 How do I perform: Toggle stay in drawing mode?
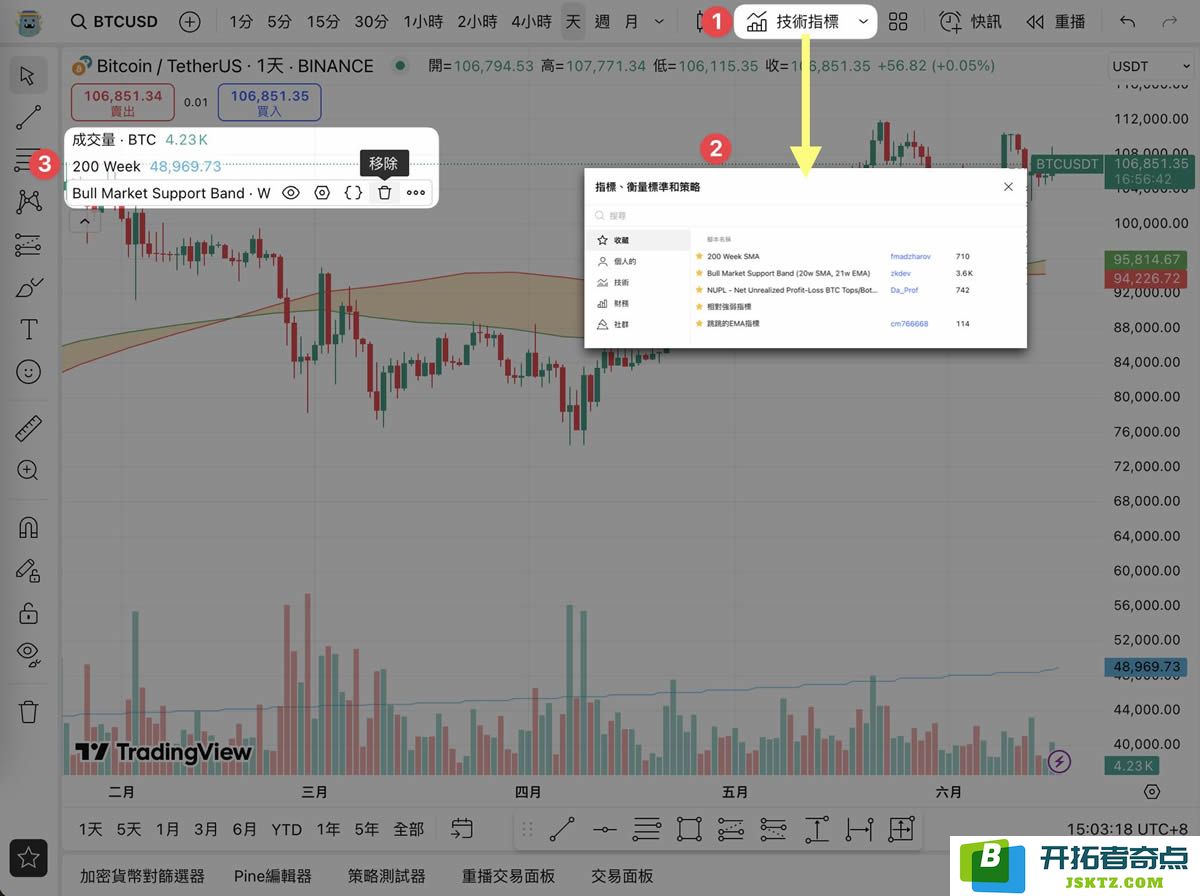[28, 570]
